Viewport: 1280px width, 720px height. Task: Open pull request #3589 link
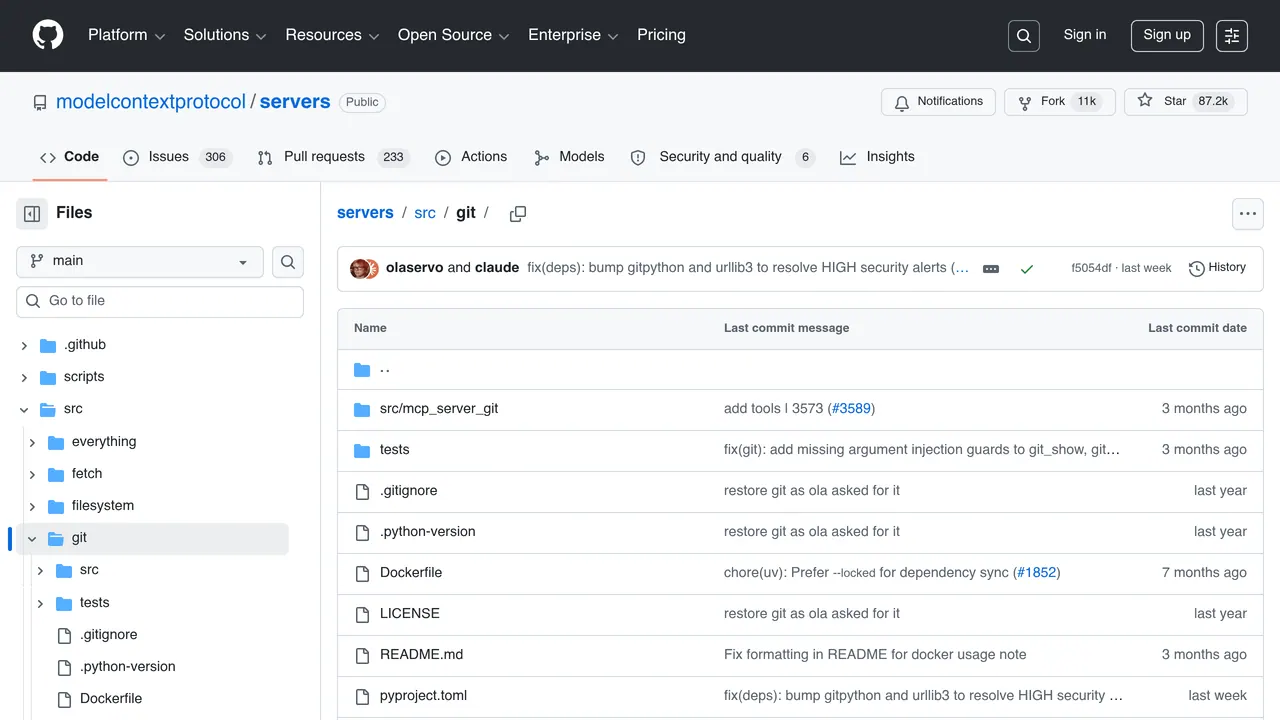click(851, 409)
